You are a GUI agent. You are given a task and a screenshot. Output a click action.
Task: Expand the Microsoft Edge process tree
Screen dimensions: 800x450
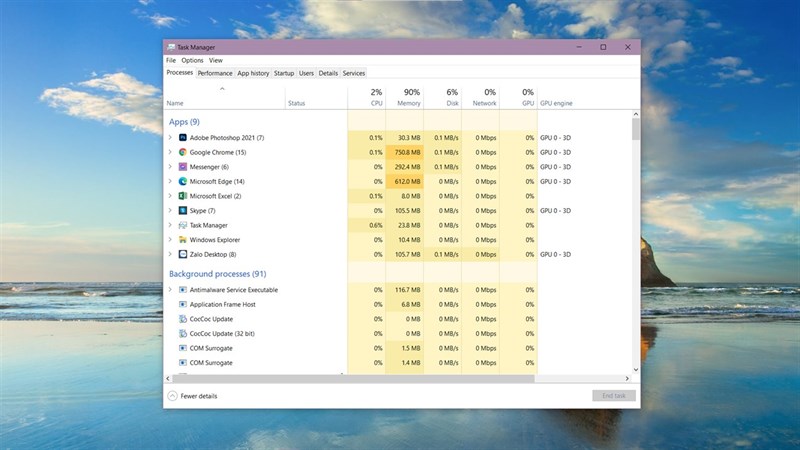(170, 181)
